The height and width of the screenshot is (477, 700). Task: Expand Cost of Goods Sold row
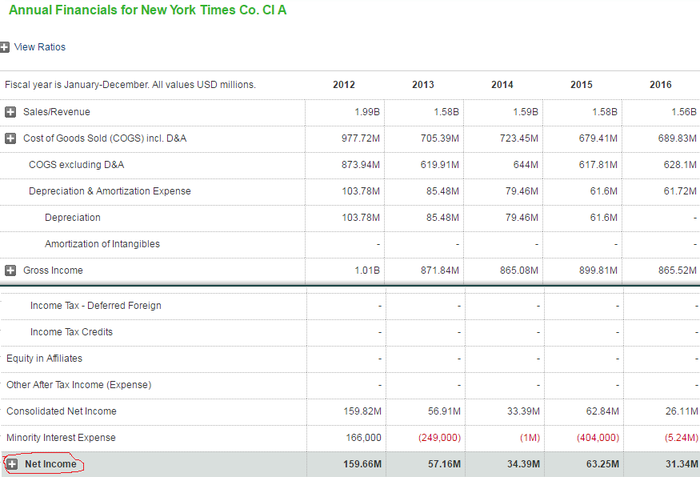(11, 138)
